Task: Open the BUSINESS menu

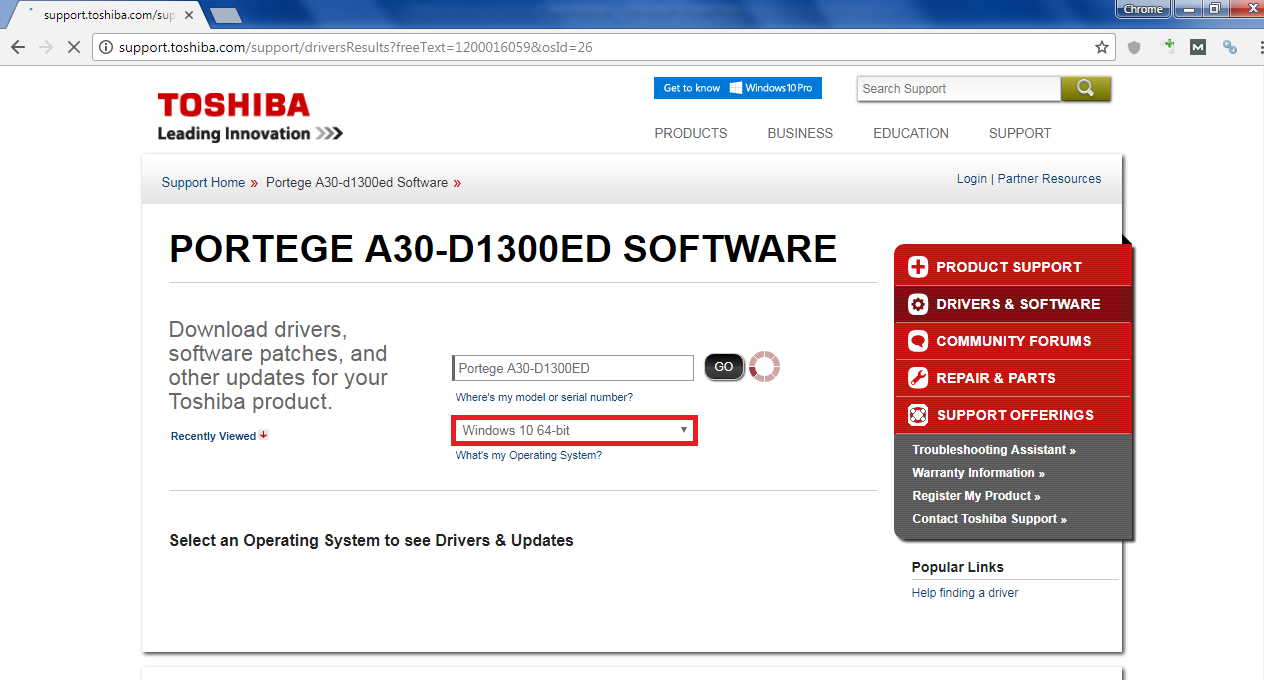Action: click(800, 133)
